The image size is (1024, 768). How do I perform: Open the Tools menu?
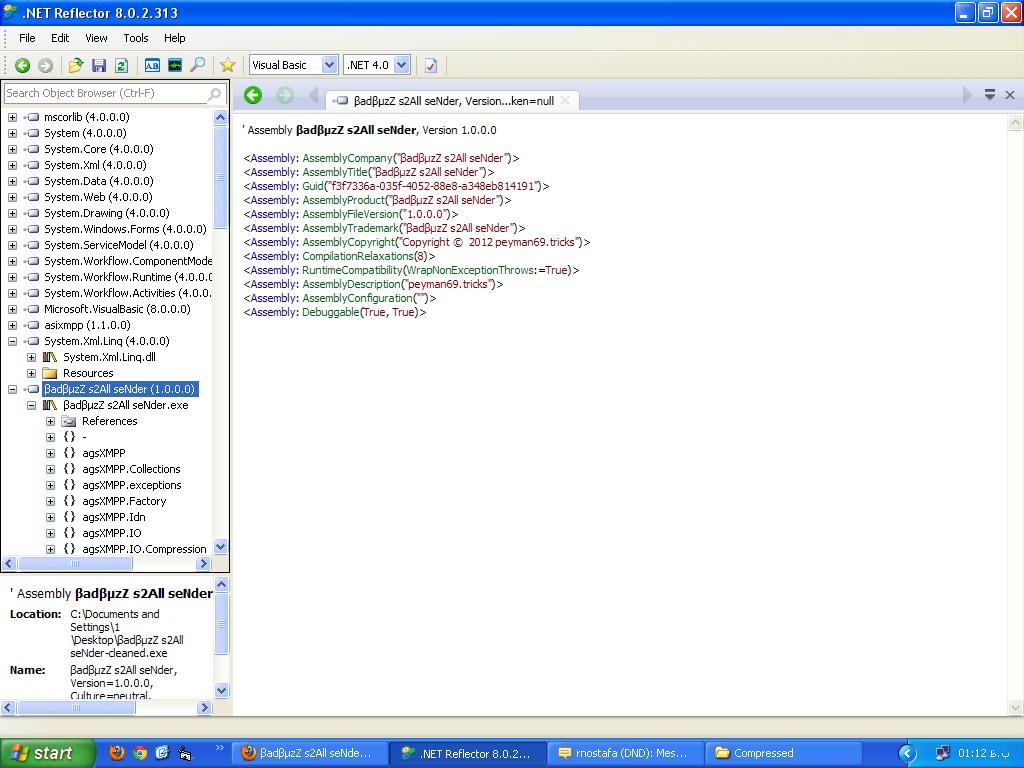coord(136,38)
